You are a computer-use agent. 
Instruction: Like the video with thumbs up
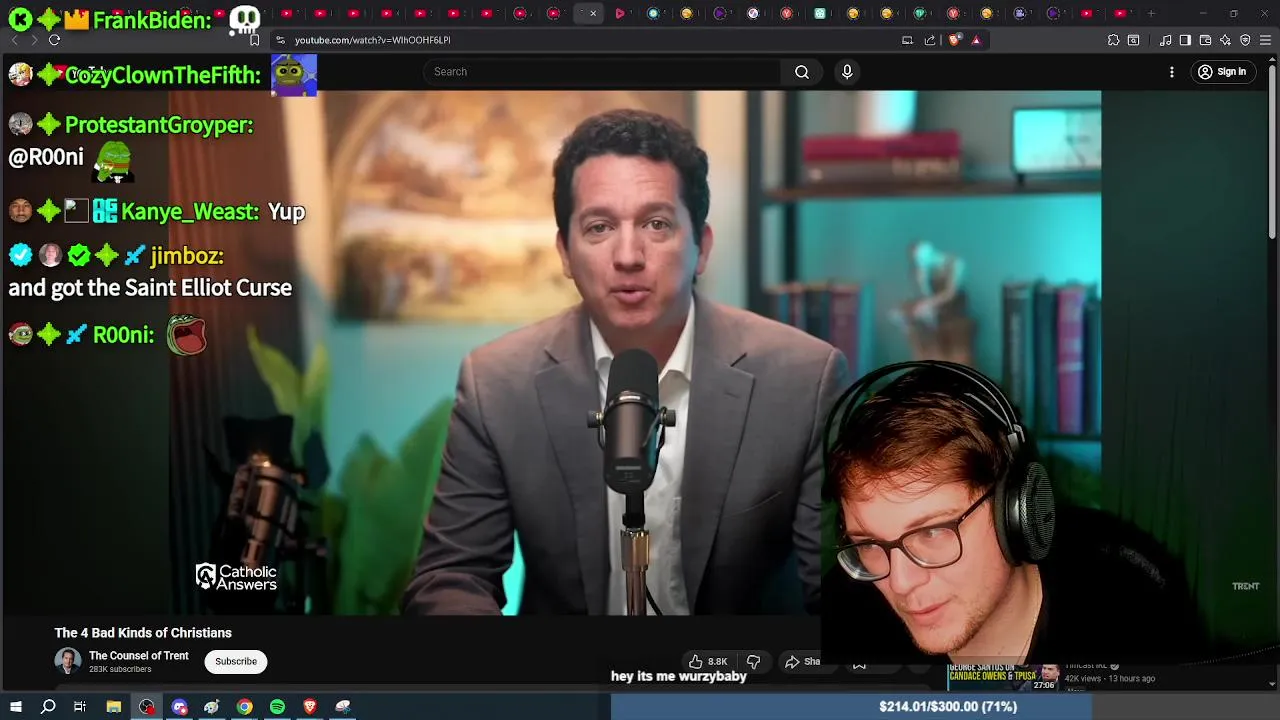[x=707, y=661]
